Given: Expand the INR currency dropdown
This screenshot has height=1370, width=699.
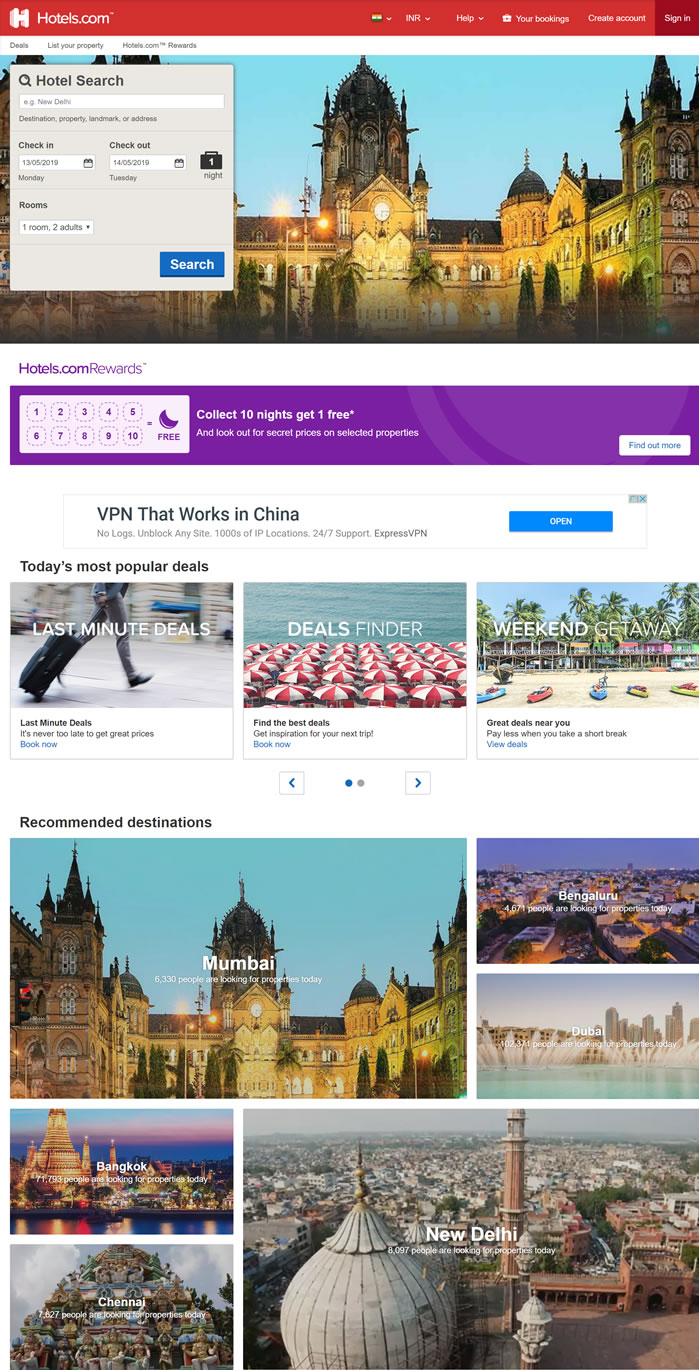Looking at the screenshot, I should [x=418, y=18].
